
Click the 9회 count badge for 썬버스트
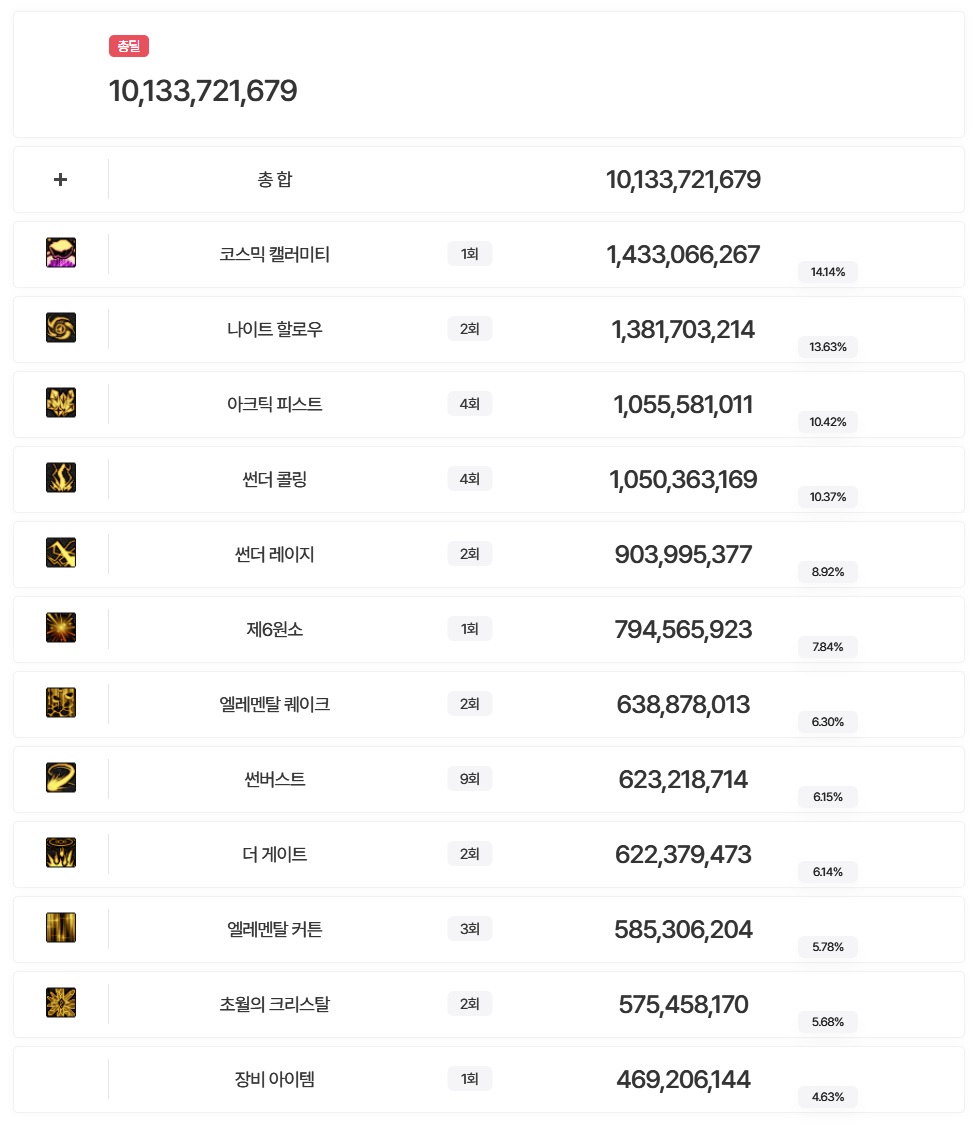(x=470, y=779)
